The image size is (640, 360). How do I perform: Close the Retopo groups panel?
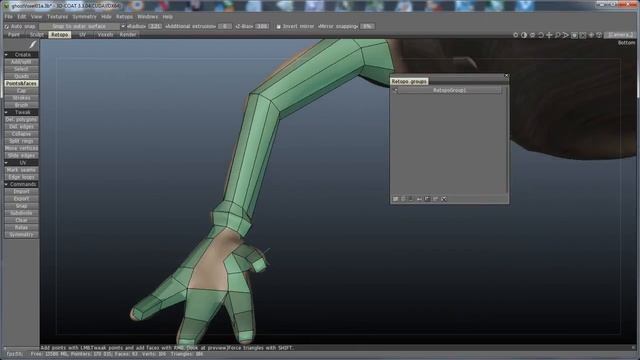tap(506, 76)
